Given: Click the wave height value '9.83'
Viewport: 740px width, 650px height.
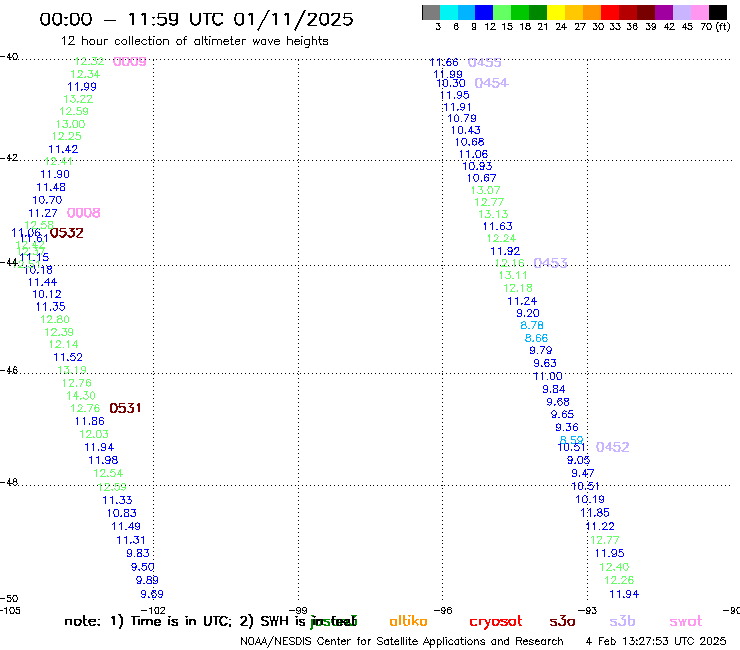Looking at the screenshot, I should [x=138, y=553].
